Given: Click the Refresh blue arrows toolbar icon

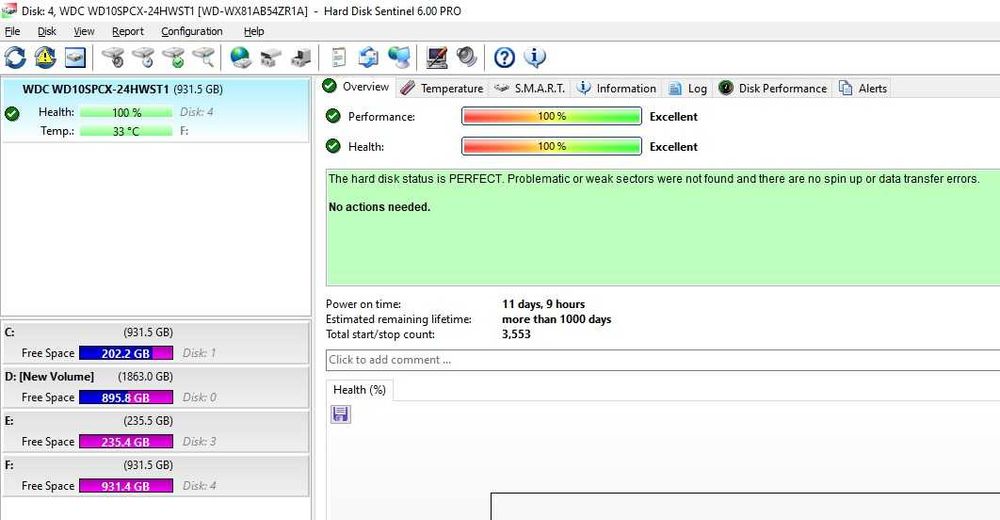Looking at the screenshot, I should pyautogui.click(x=15, y=57).
